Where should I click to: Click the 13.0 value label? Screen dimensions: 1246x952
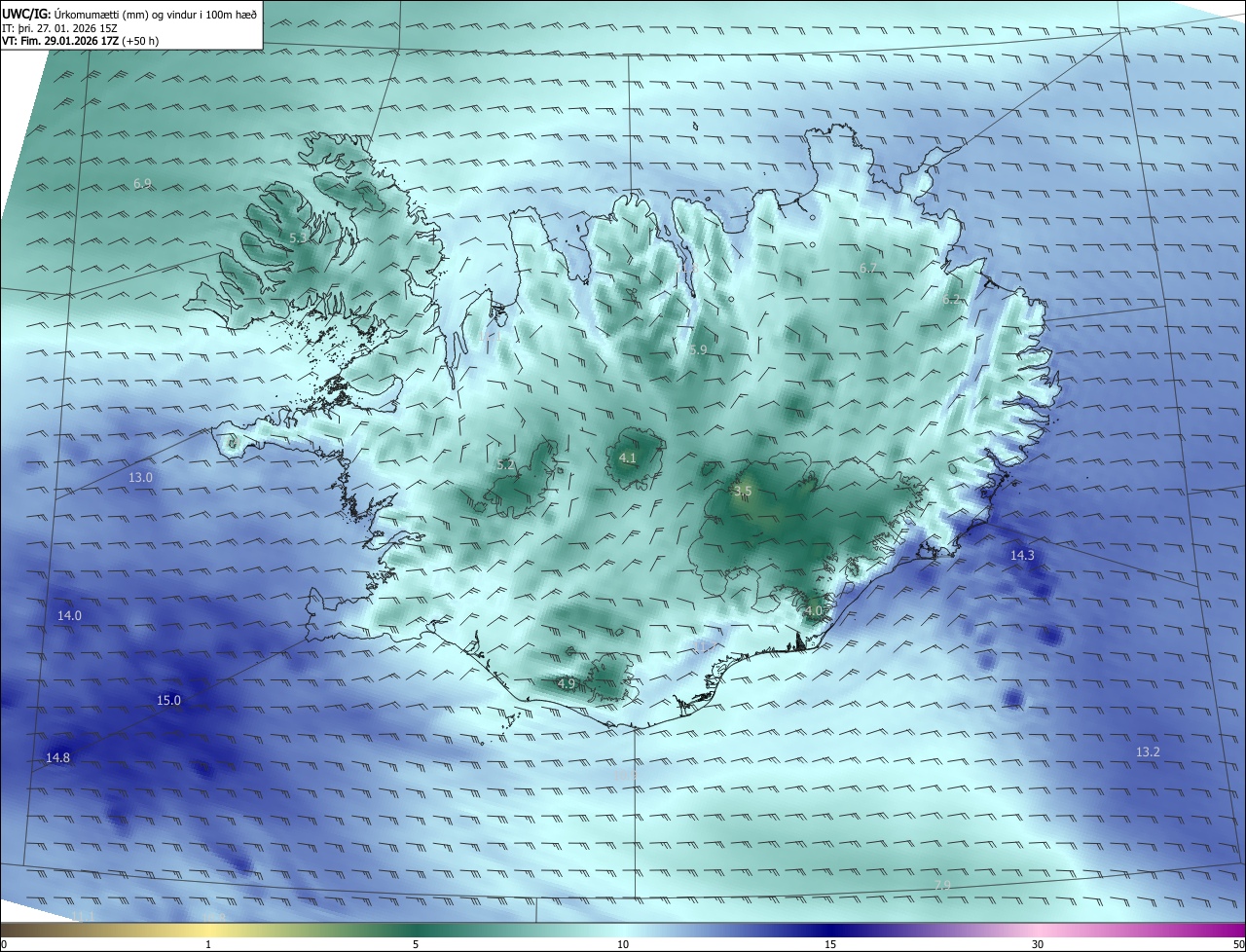(x=141, y=477)
